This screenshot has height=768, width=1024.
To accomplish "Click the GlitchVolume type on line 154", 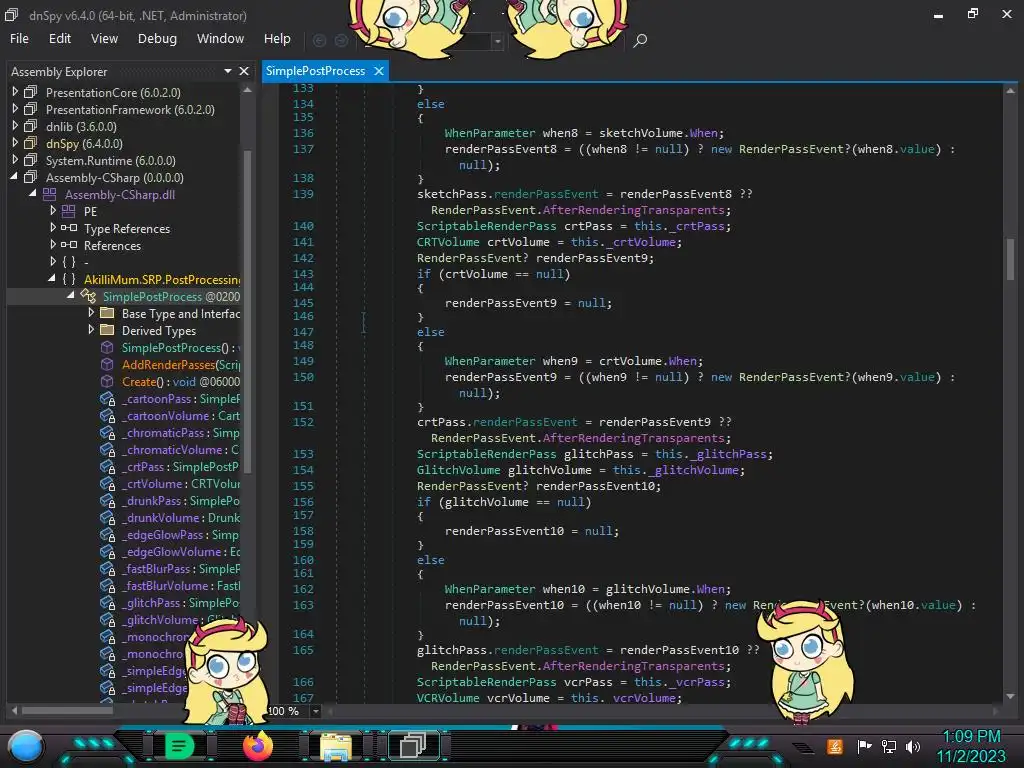I will pos(458,470).
